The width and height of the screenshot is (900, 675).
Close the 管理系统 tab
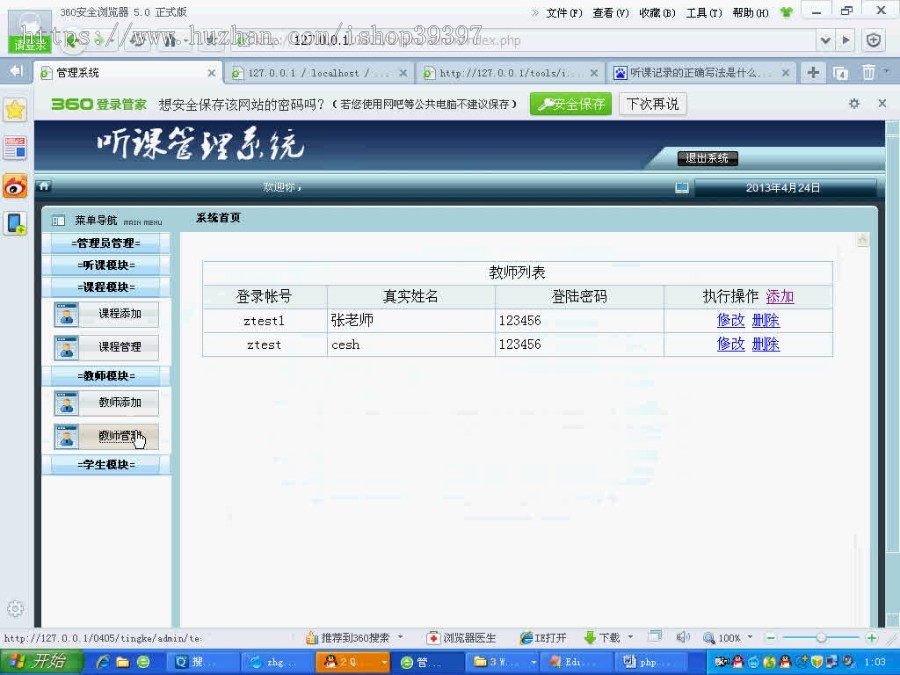tap(211, 73)
